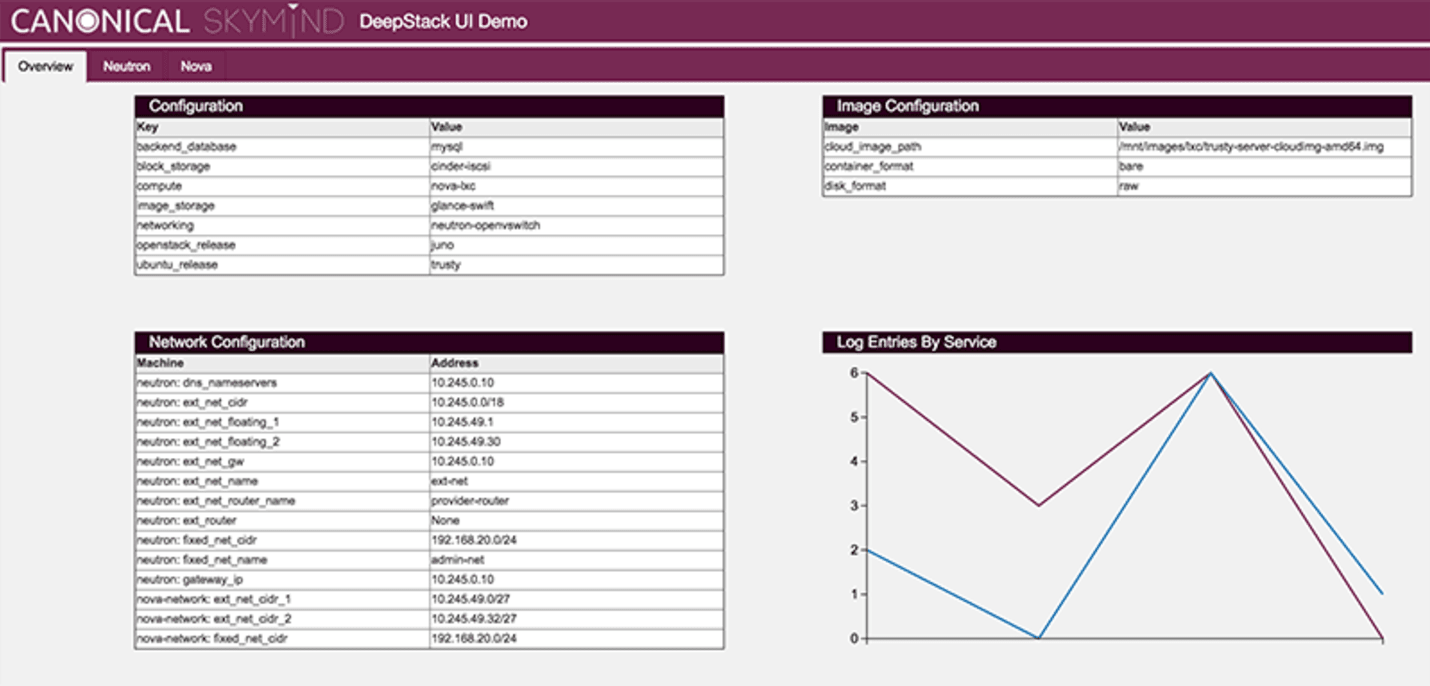Click the neutron: gateway_ip row

coord(429,580)
